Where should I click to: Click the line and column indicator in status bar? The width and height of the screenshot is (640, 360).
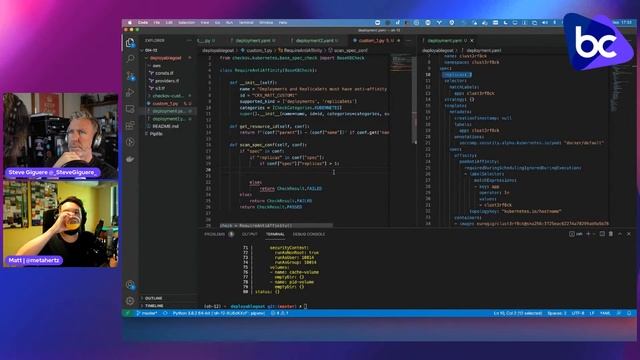point(518,313)
